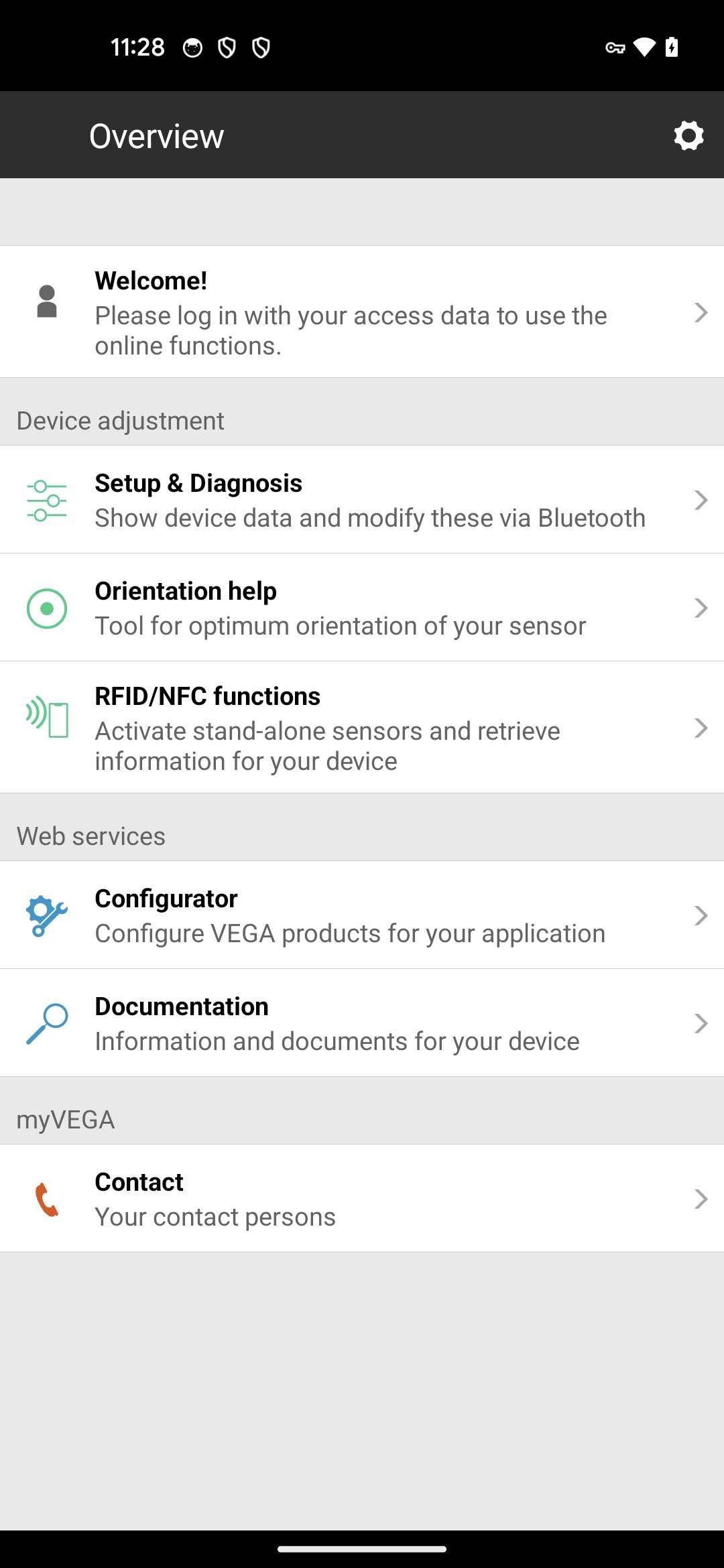Tap the user profile icon
The image size is (724, 1568).
(47, 302)
